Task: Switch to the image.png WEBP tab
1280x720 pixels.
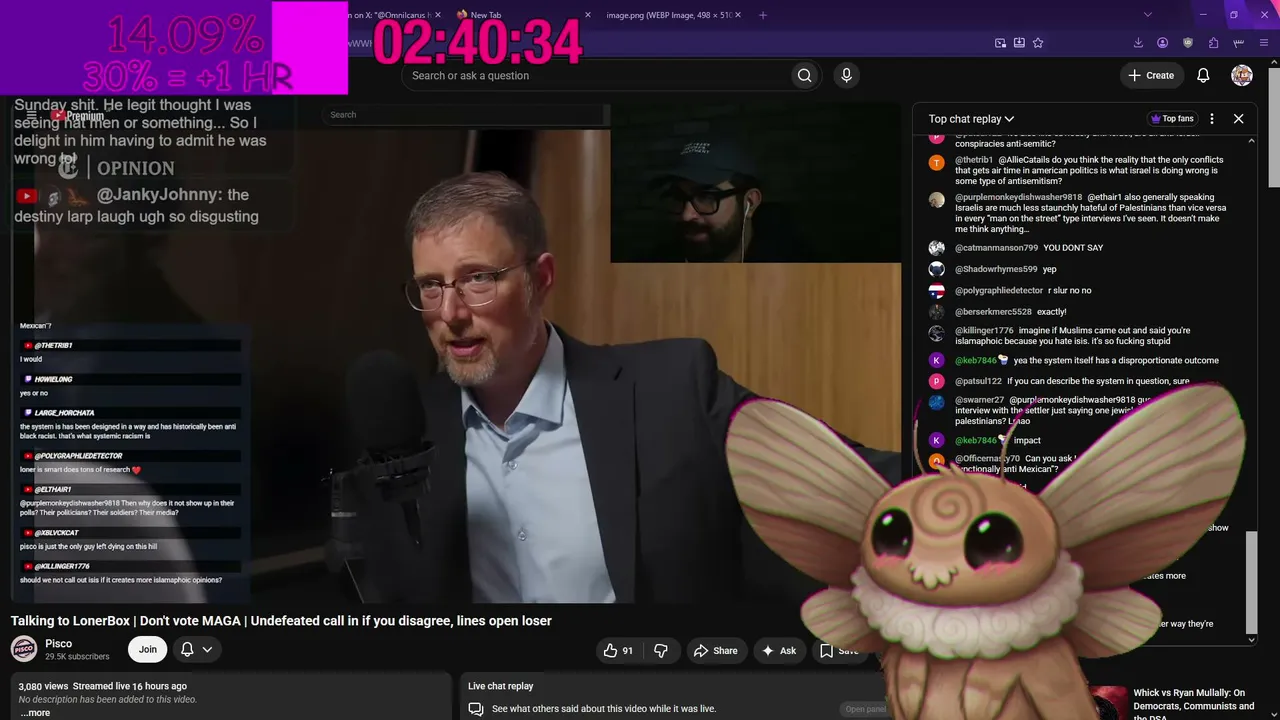Action: [x=672, y=15]
